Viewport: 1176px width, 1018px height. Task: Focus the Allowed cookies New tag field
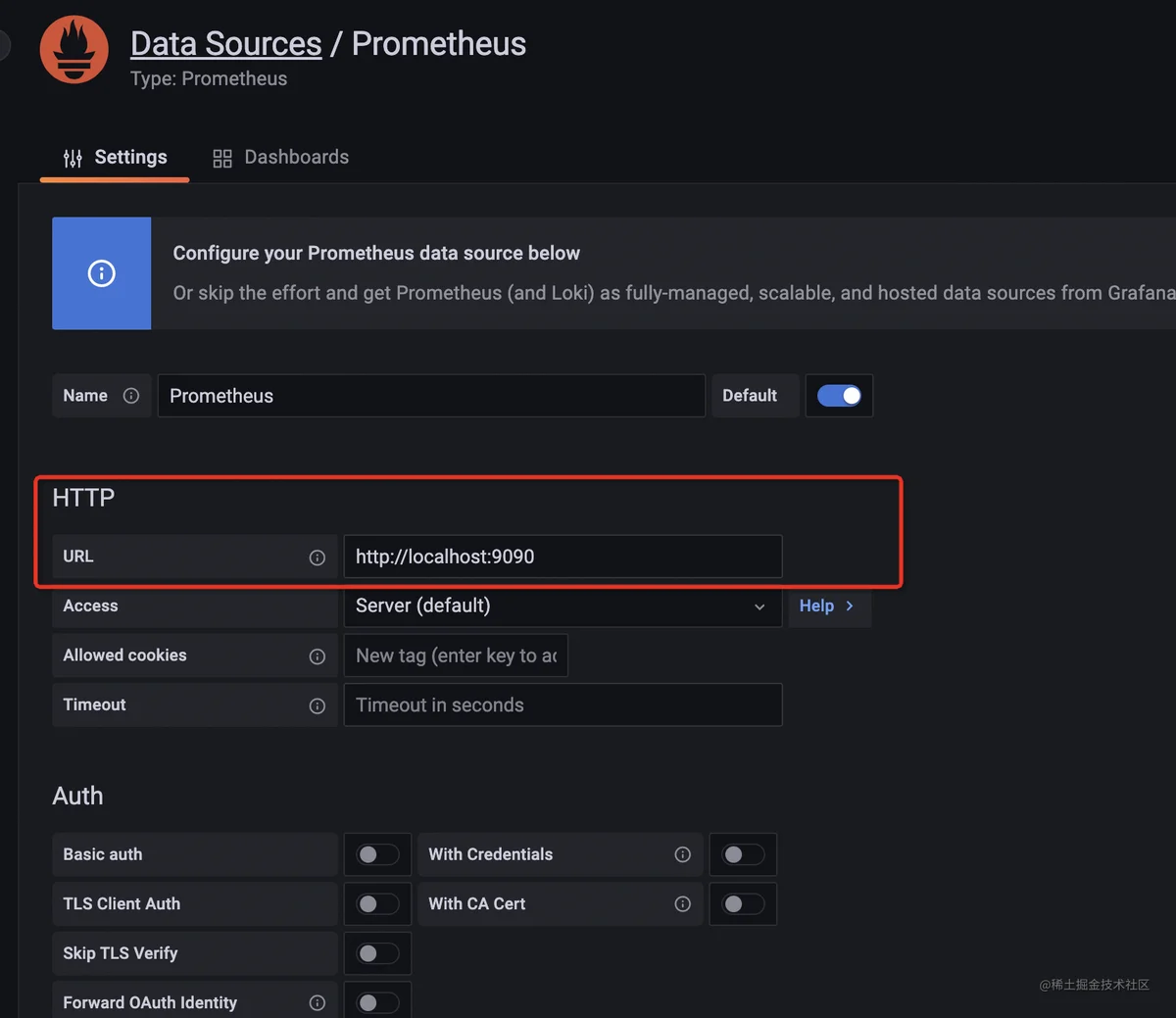(456, 655)
